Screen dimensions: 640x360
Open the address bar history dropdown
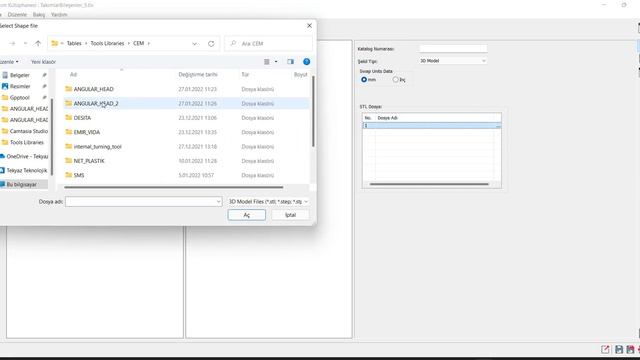pyautogui.click(x=195, y=44)
